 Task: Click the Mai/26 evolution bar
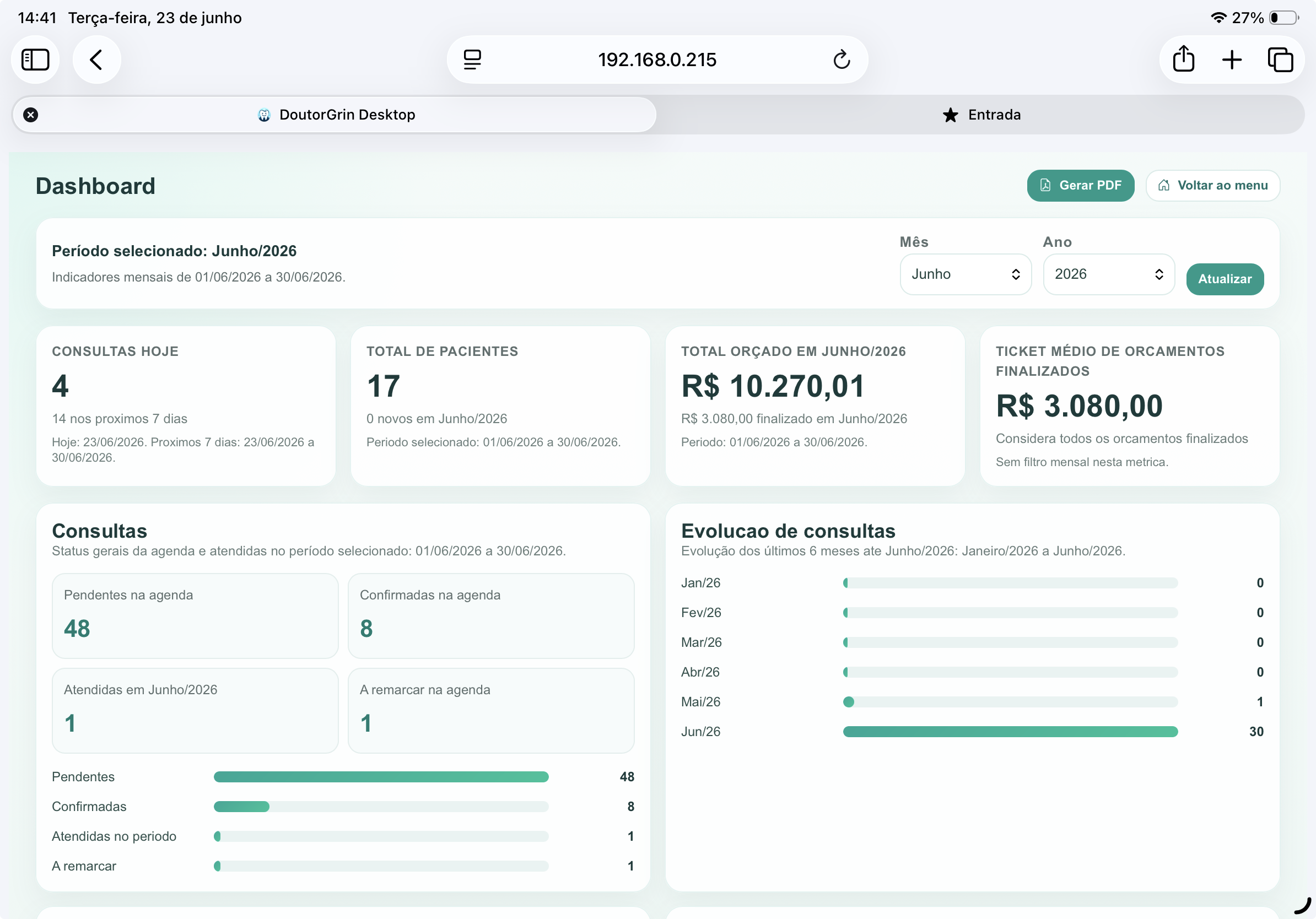point(1010,702)
